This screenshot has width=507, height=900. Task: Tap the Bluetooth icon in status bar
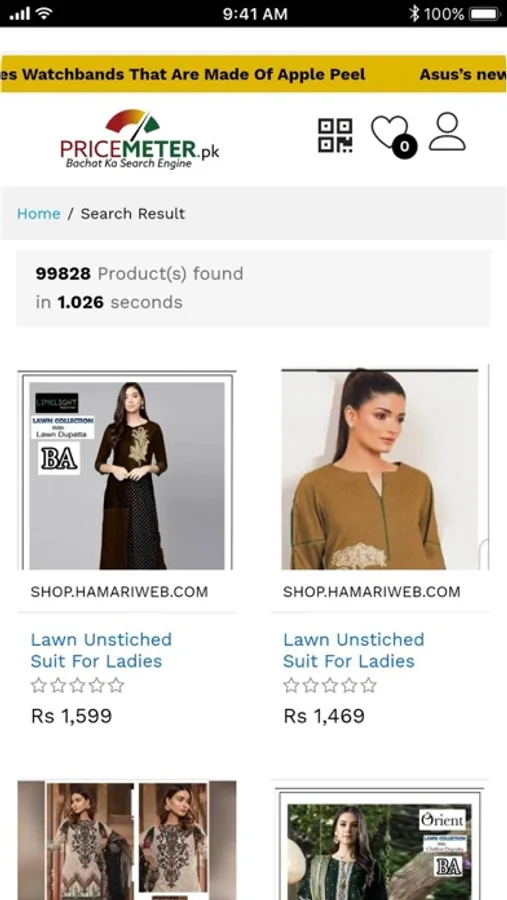(x=414, y=14)
